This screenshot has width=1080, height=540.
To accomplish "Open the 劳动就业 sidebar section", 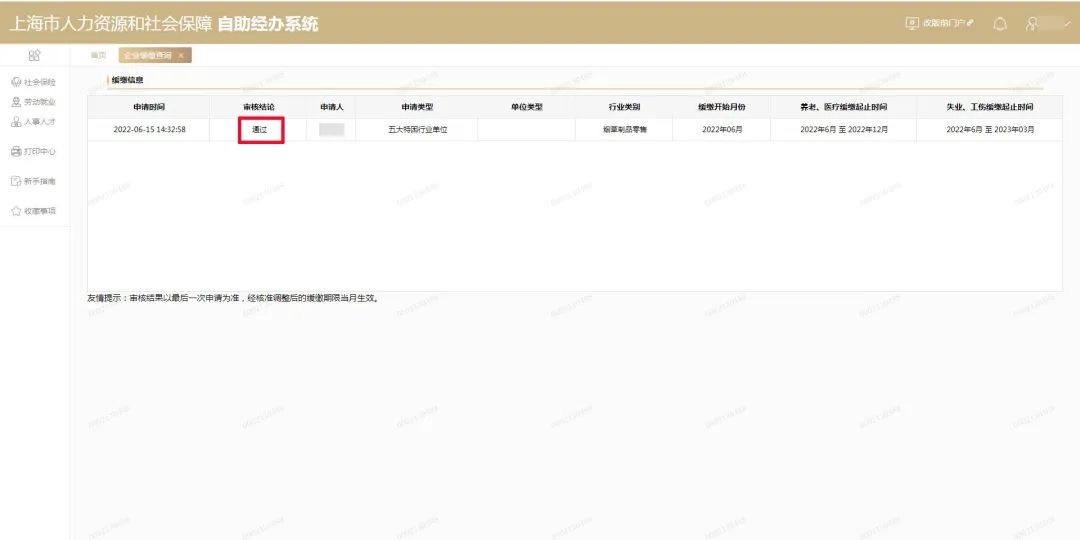I will pos(34,102).
